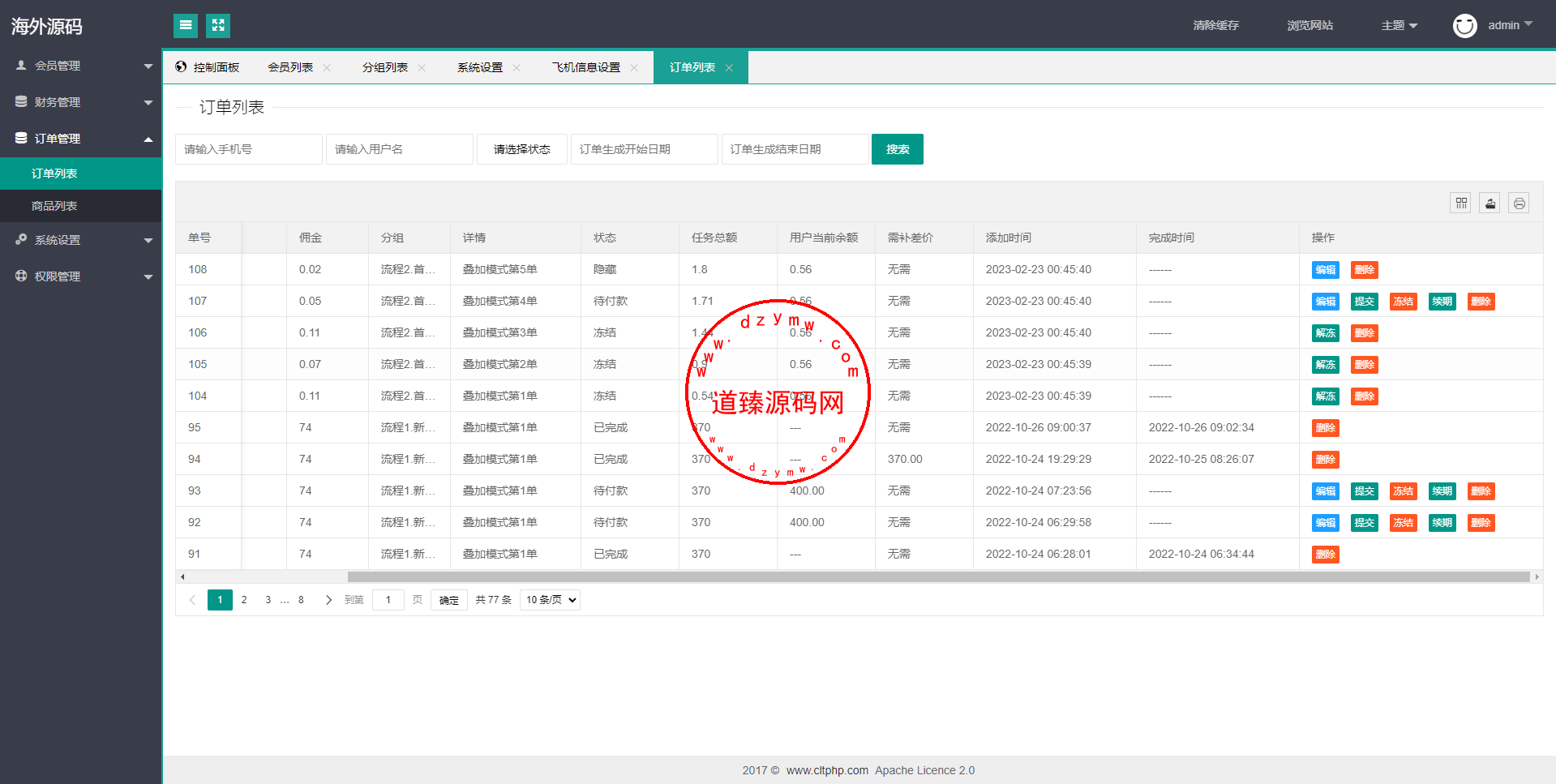
Task: Click the admin avatar icon
Action: 1464,26
